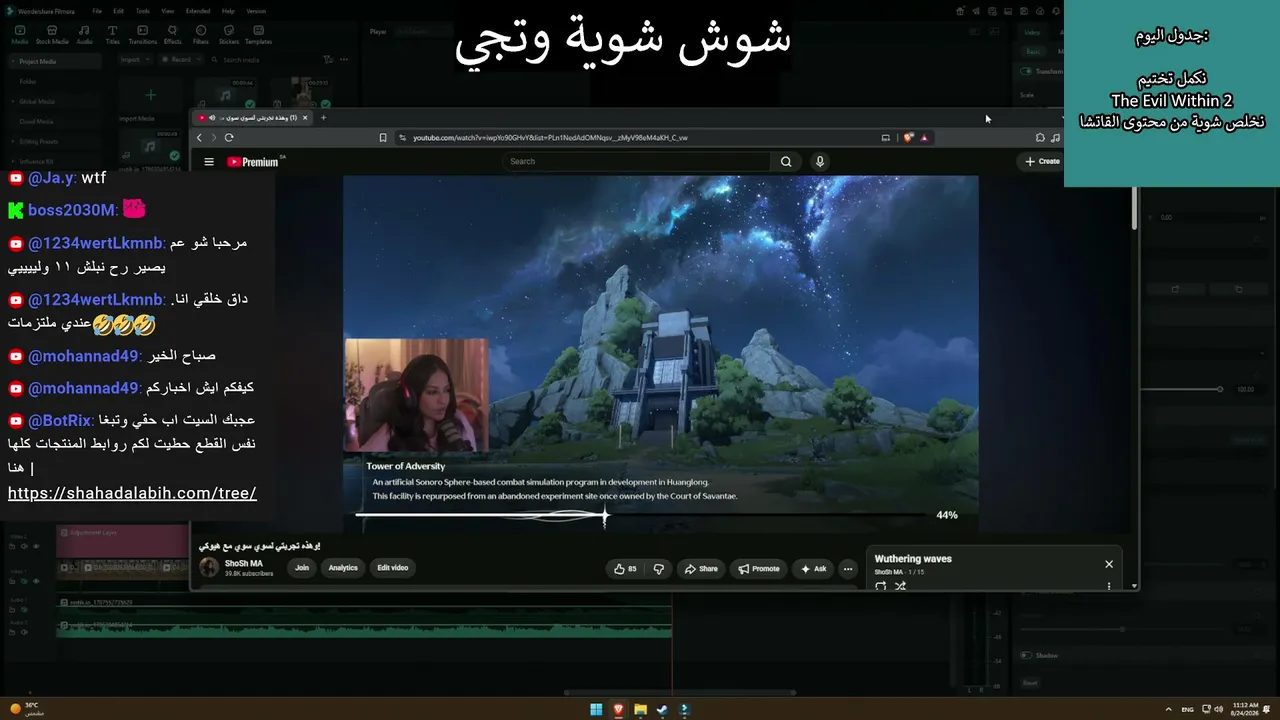This screenshot has width=1280, height=720.
Task: Go to YouTube Premium home logo
Action: [253, 161]
